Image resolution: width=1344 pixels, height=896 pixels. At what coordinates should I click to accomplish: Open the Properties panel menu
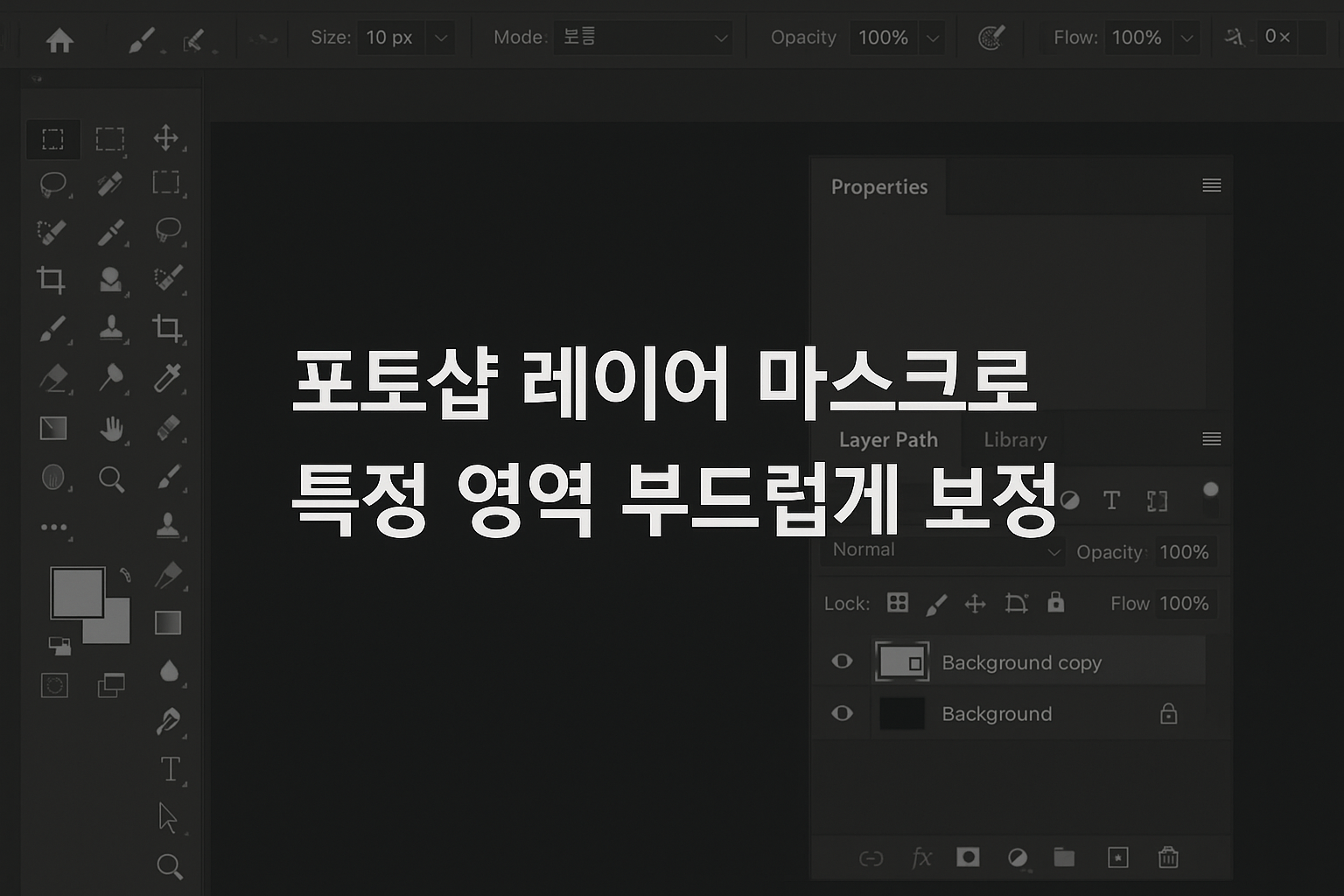(x=1212, y=185)
